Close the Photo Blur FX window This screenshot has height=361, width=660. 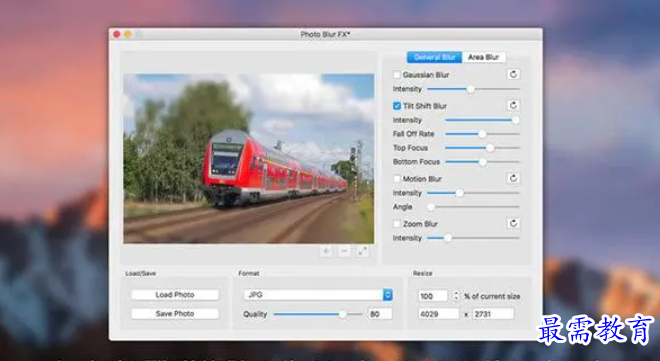pos(117,34)
